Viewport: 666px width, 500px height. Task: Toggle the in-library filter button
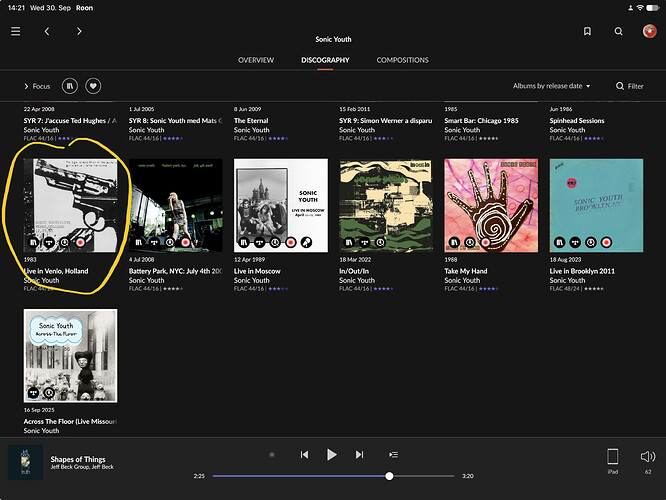pos(70,86)
